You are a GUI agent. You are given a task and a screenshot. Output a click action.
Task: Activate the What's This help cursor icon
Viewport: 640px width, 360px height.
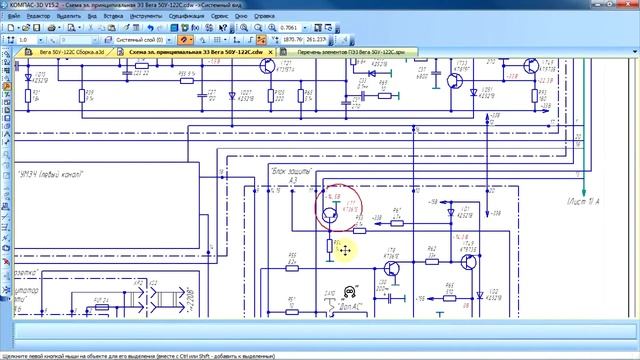pos(222,28)
